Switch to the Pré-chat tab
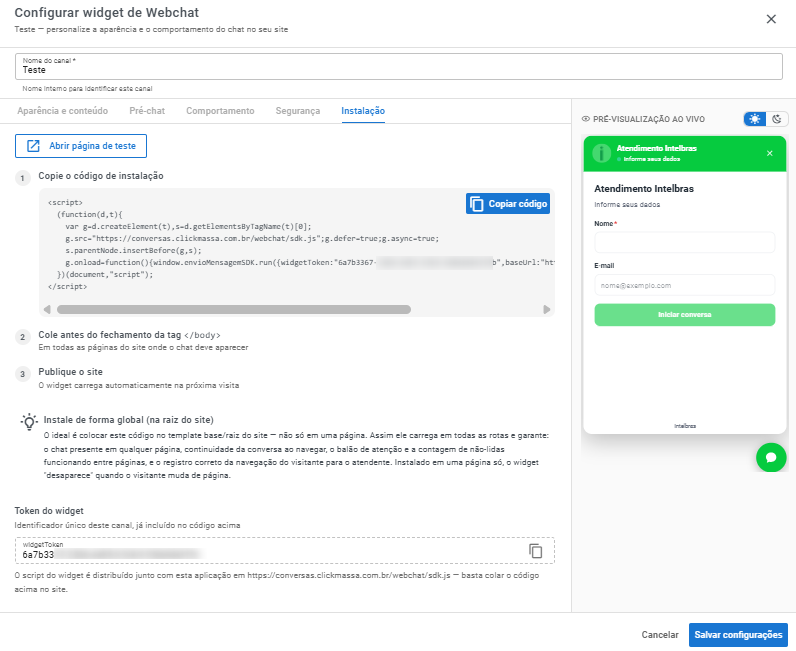This screenshot has width=796, height=651. coord(147,111)
